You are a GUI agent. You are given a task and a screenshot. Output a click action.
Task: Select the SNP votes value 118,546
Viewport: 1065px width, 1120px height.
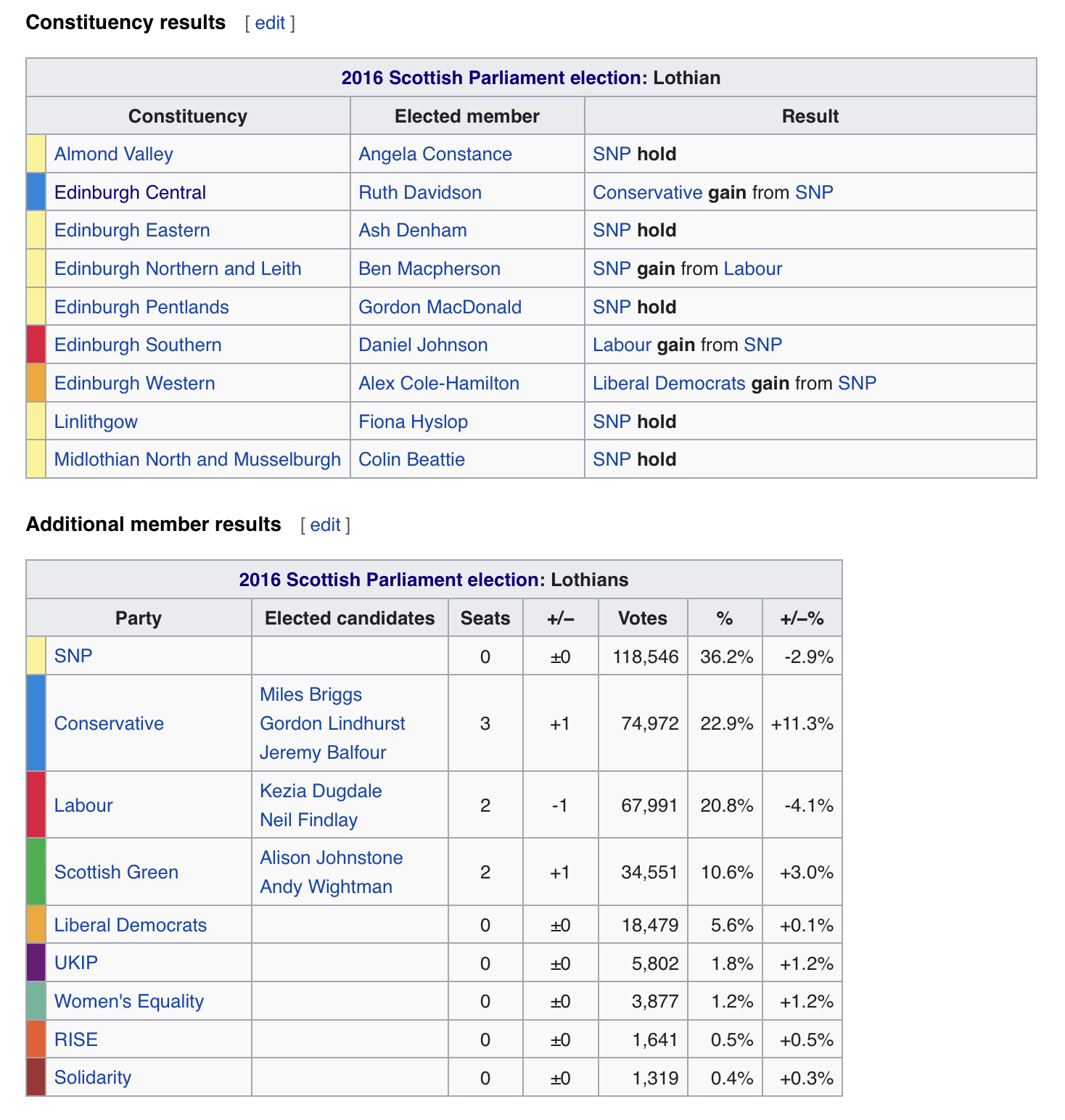click(646, 656)
